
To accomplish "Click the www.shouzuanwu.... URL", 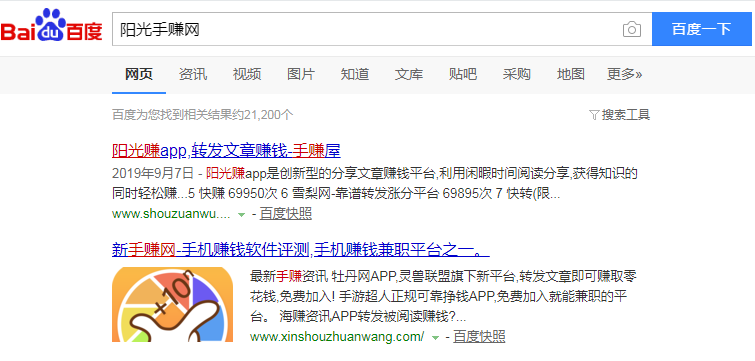I will pos(171,214).
